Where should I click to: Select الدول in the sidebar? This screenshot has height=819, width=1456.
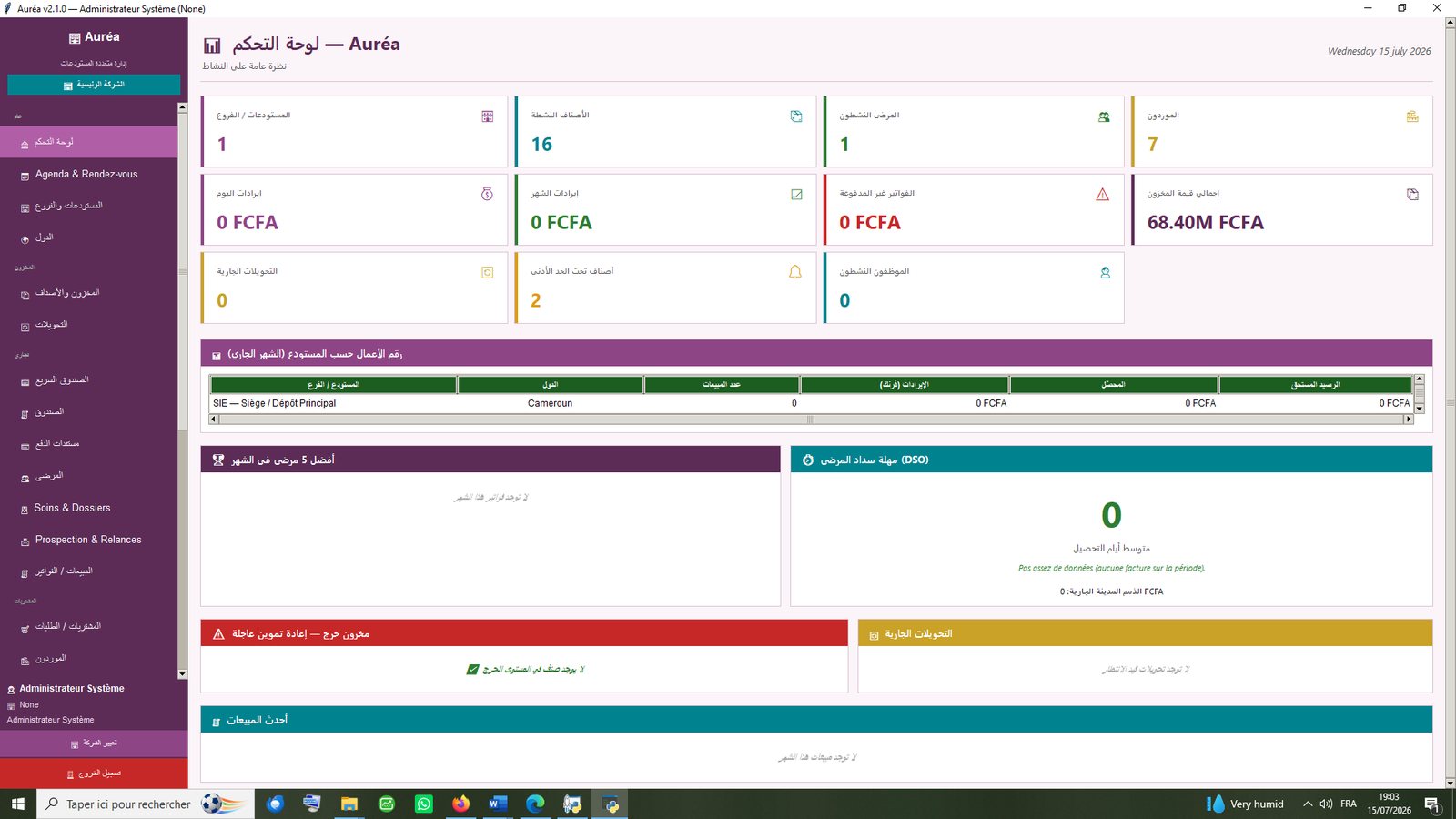89,238
